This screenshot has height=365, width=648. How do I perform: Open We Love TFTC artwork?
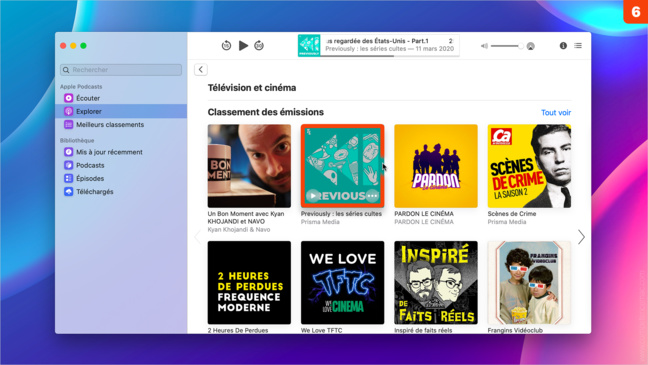tap(343, 283)
